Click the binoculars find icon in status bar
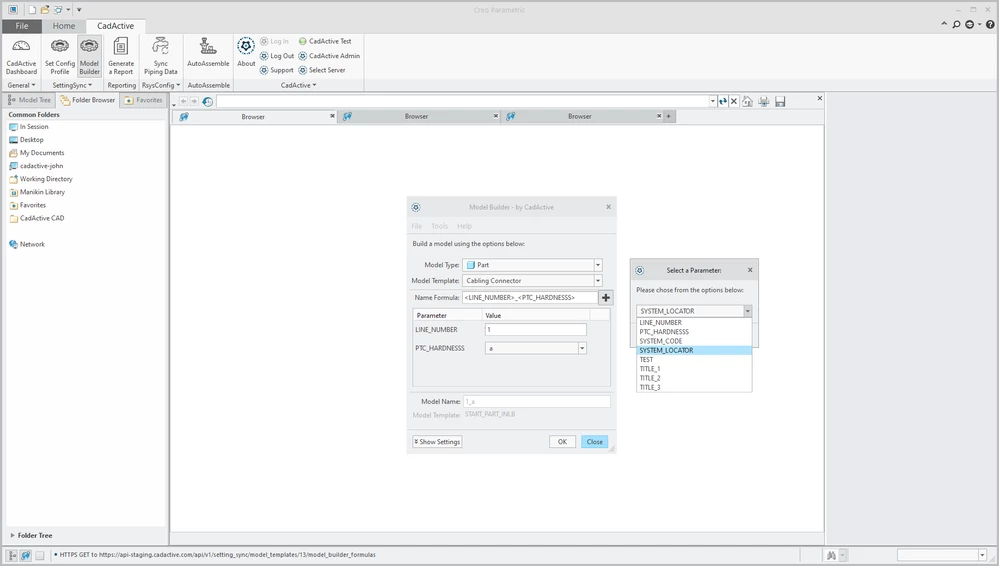This screenshot has height=566, width=999. (x=831, y=556)
